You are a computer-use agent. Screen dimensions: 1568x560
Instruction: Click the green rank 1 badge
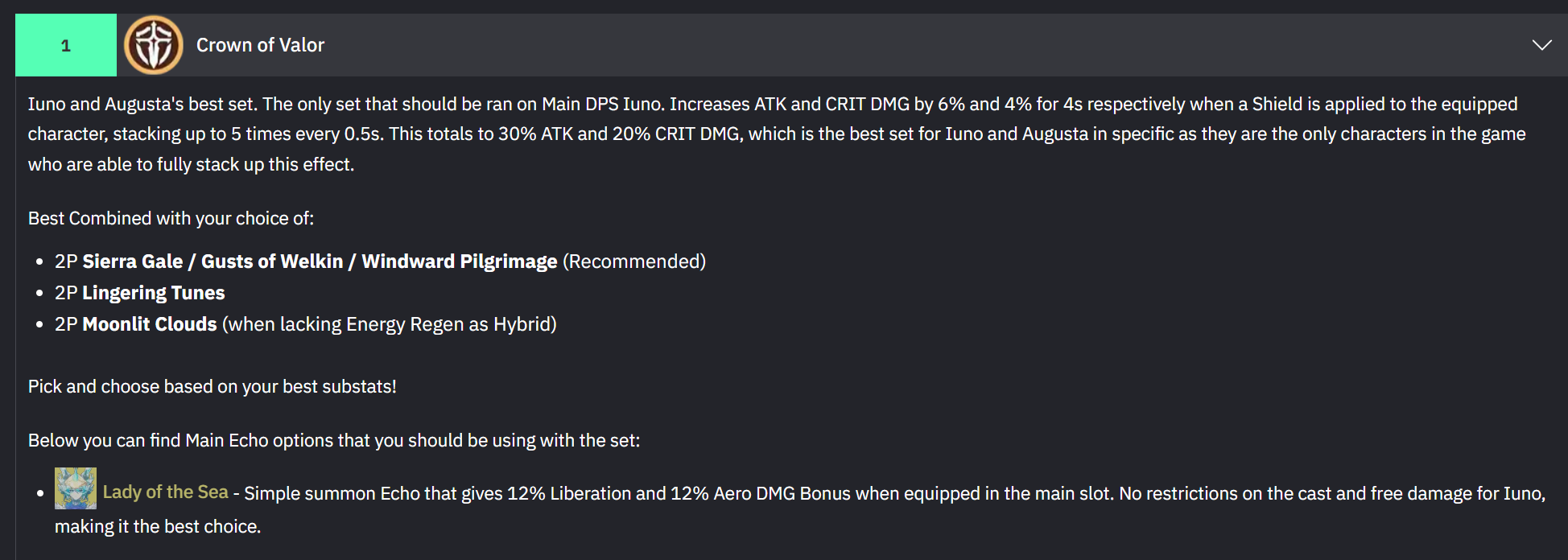(x=66, y=45)
